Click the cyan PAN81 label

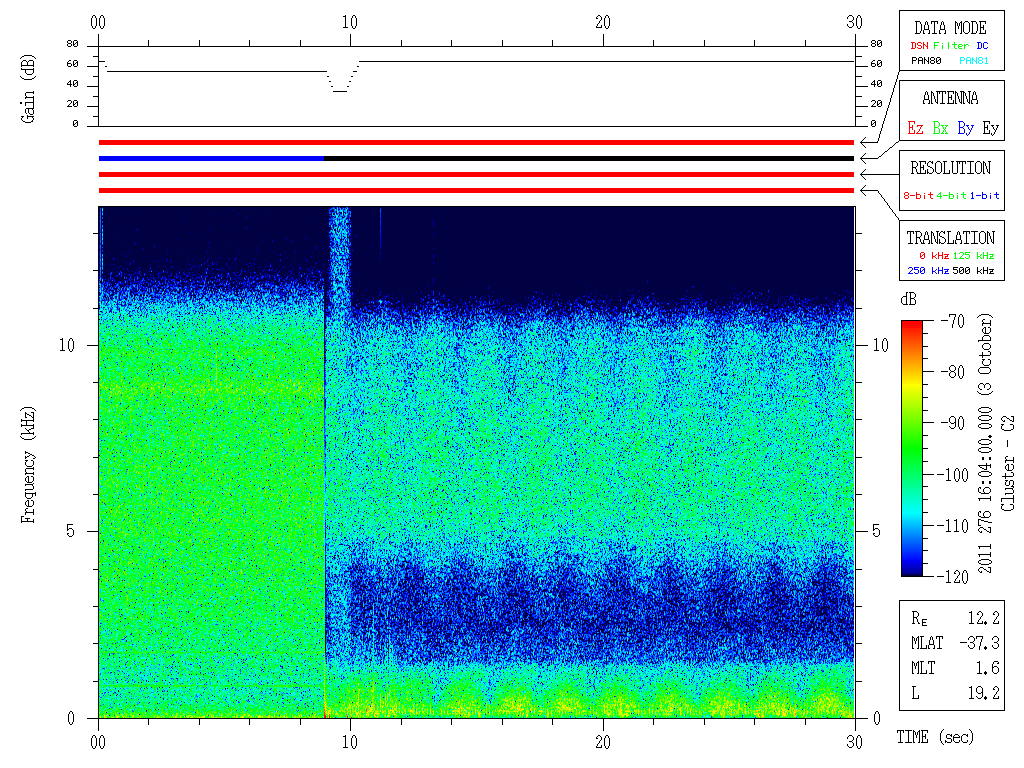pos(974,61)
